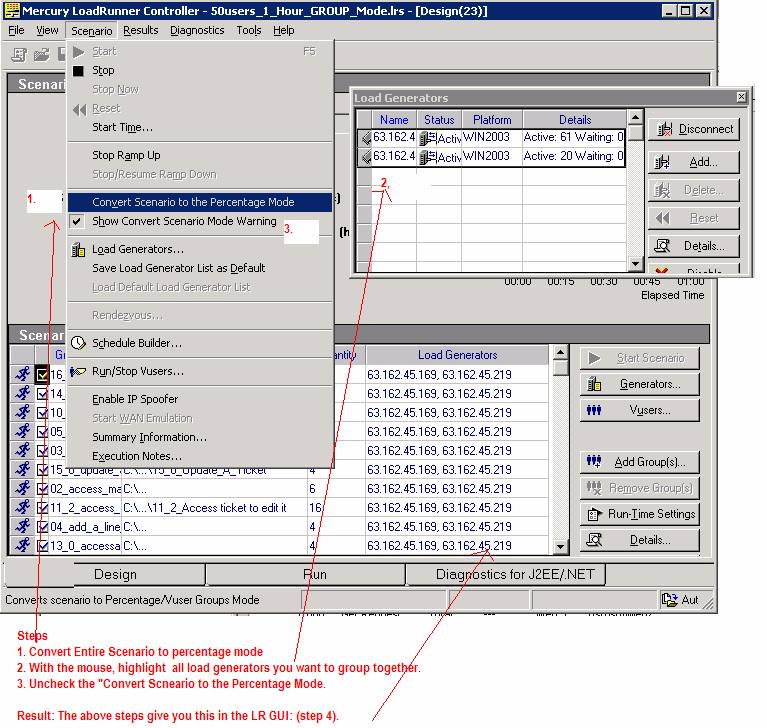Close the Load Generators dialog
Screen dimensions: 767x728
742,97
